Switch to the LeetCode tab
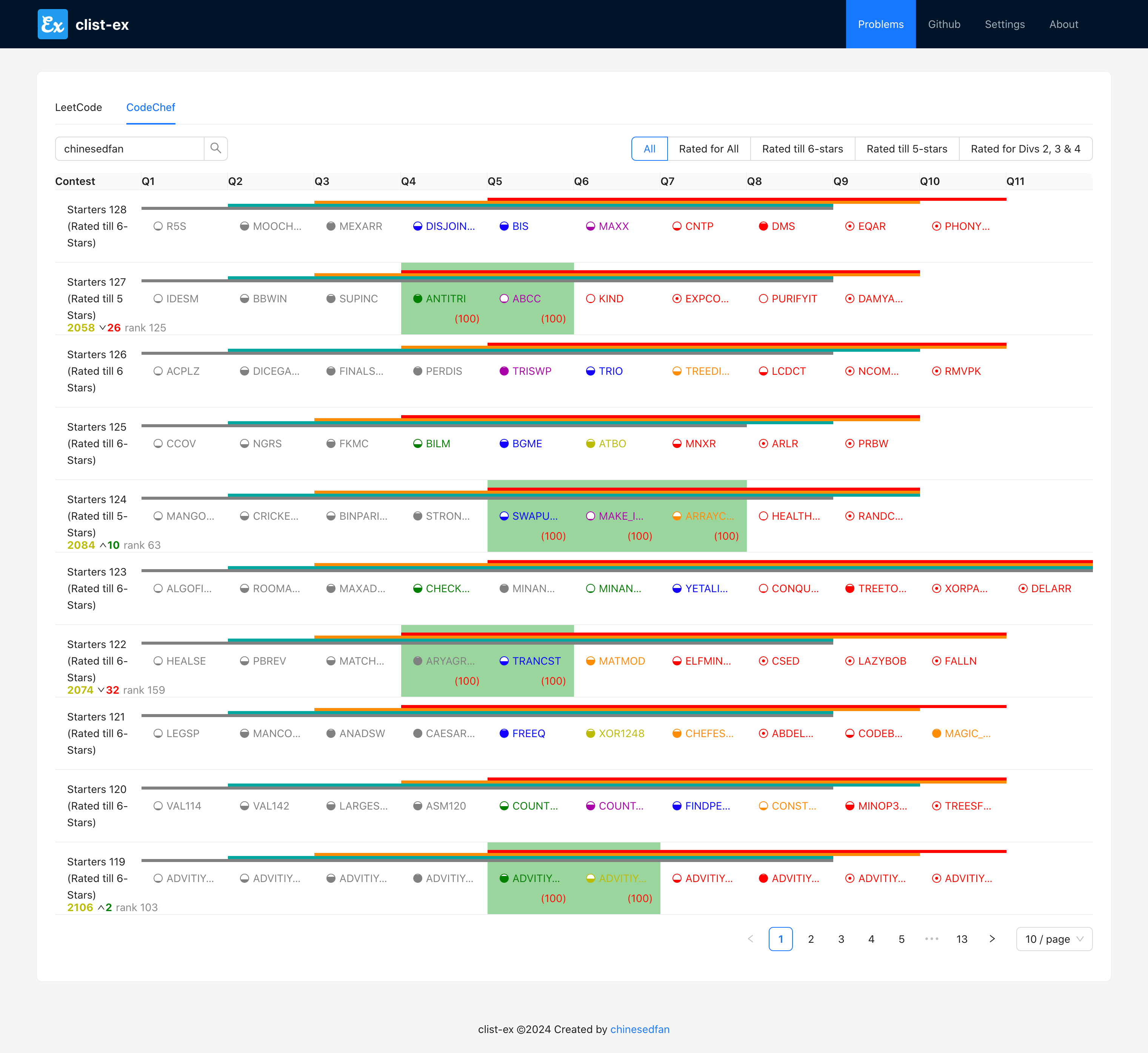Viewport: 1148px width, 1053px height. coord(78,107)
